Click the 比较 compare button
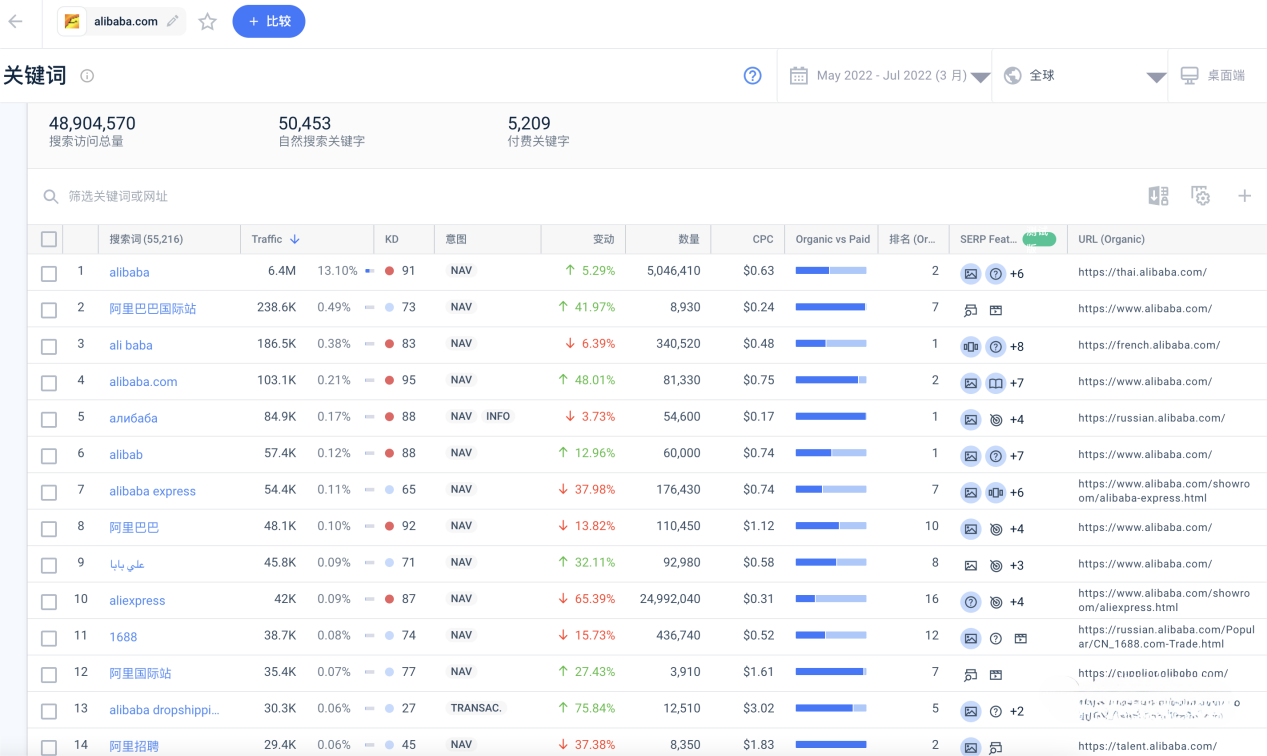 point(269,21)
